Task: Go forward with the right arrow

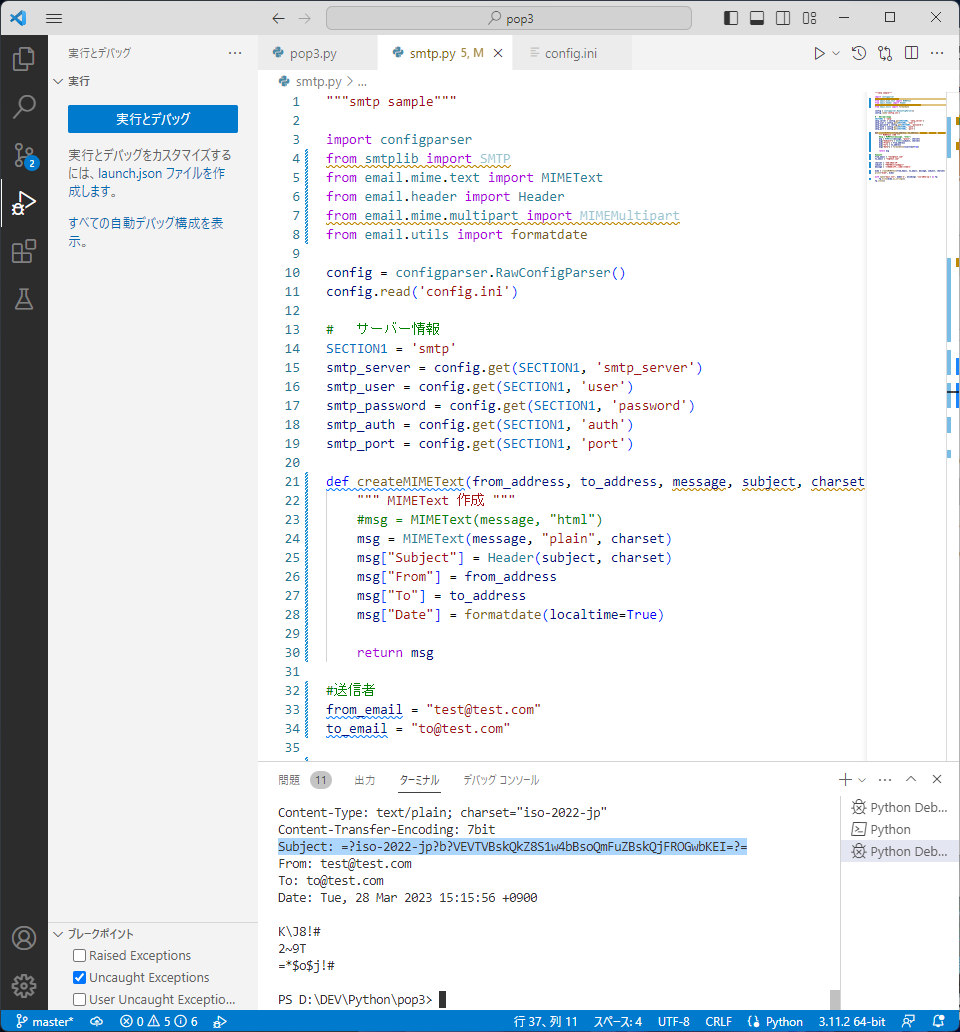Action: tap(304, 18)
